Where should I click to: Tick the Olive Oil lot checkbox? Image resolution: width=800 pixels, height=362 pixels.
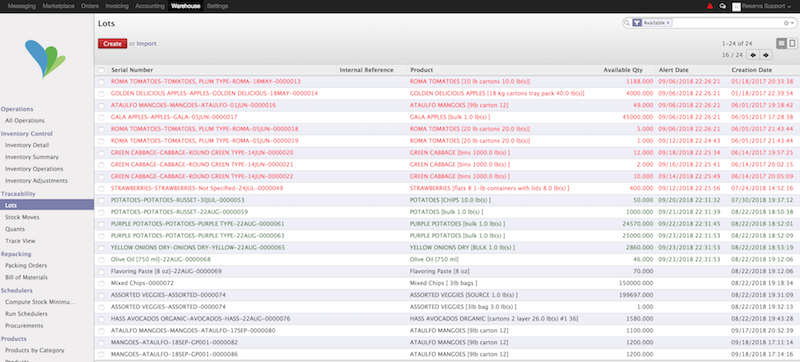(x=101, y=260)
